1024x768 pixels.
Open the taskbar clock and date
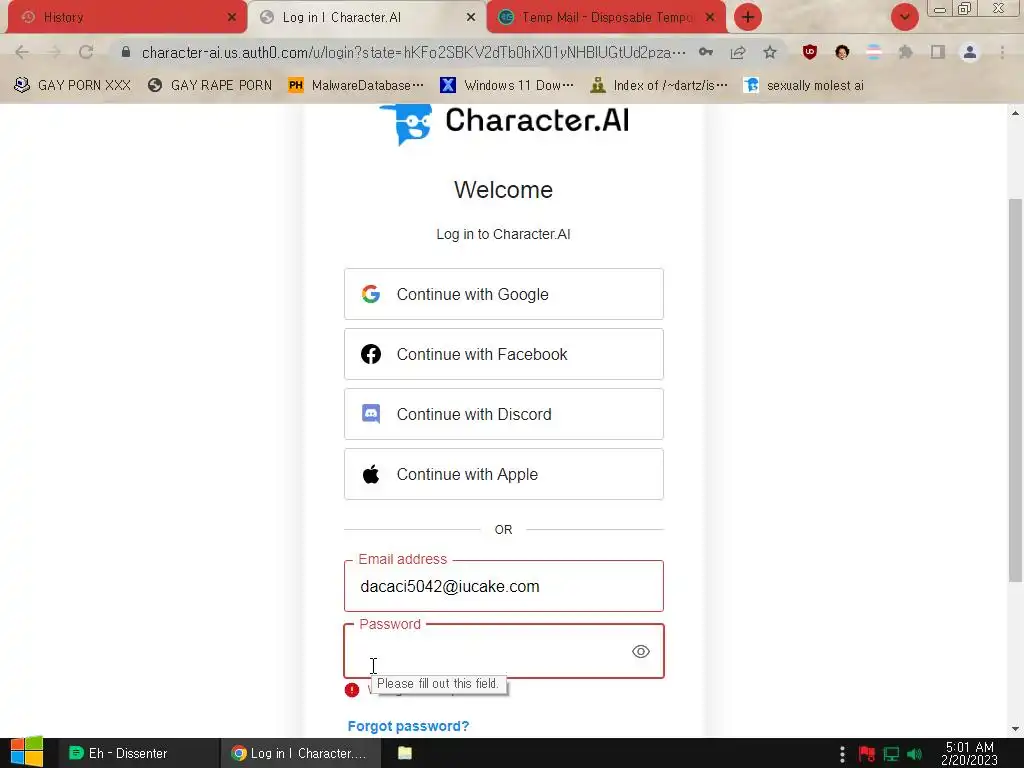click(969, 753)
